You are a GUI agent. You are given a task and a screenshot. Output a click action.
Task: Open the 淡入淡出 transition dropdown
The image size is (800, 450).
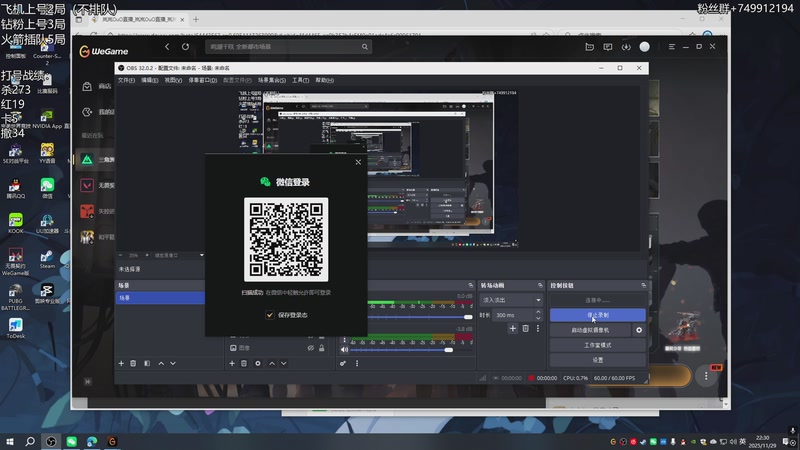coord(511,300)
